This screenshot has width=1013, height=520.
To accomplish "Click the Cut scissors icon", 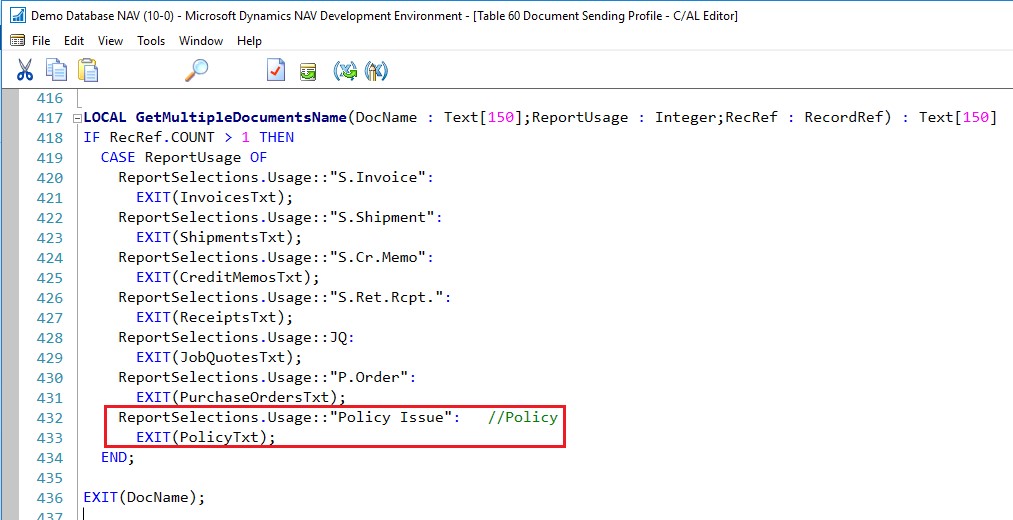I will click(x=25, y=70).
